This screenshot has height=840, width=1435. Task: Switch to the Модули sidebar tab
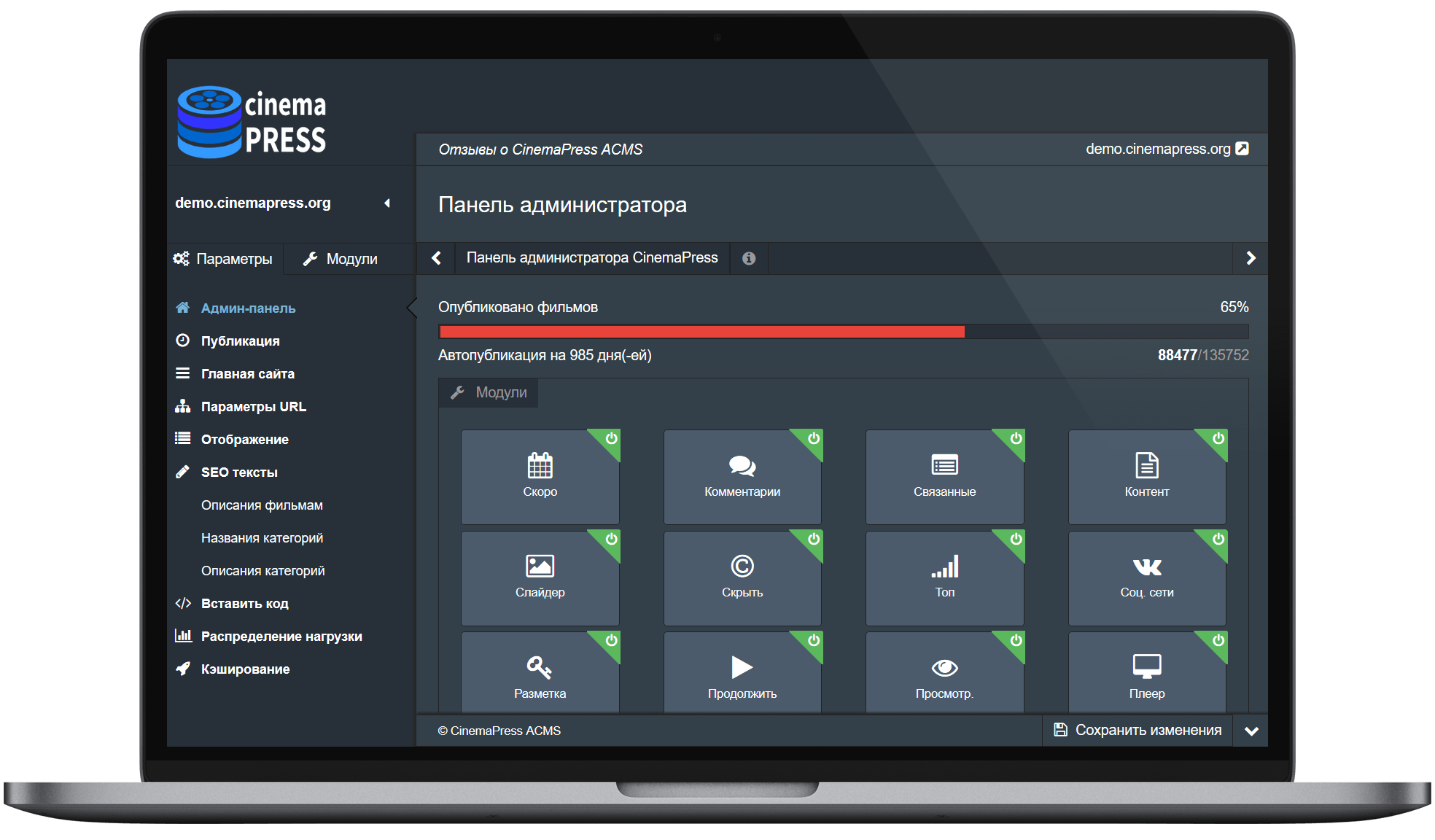(341, 259)
